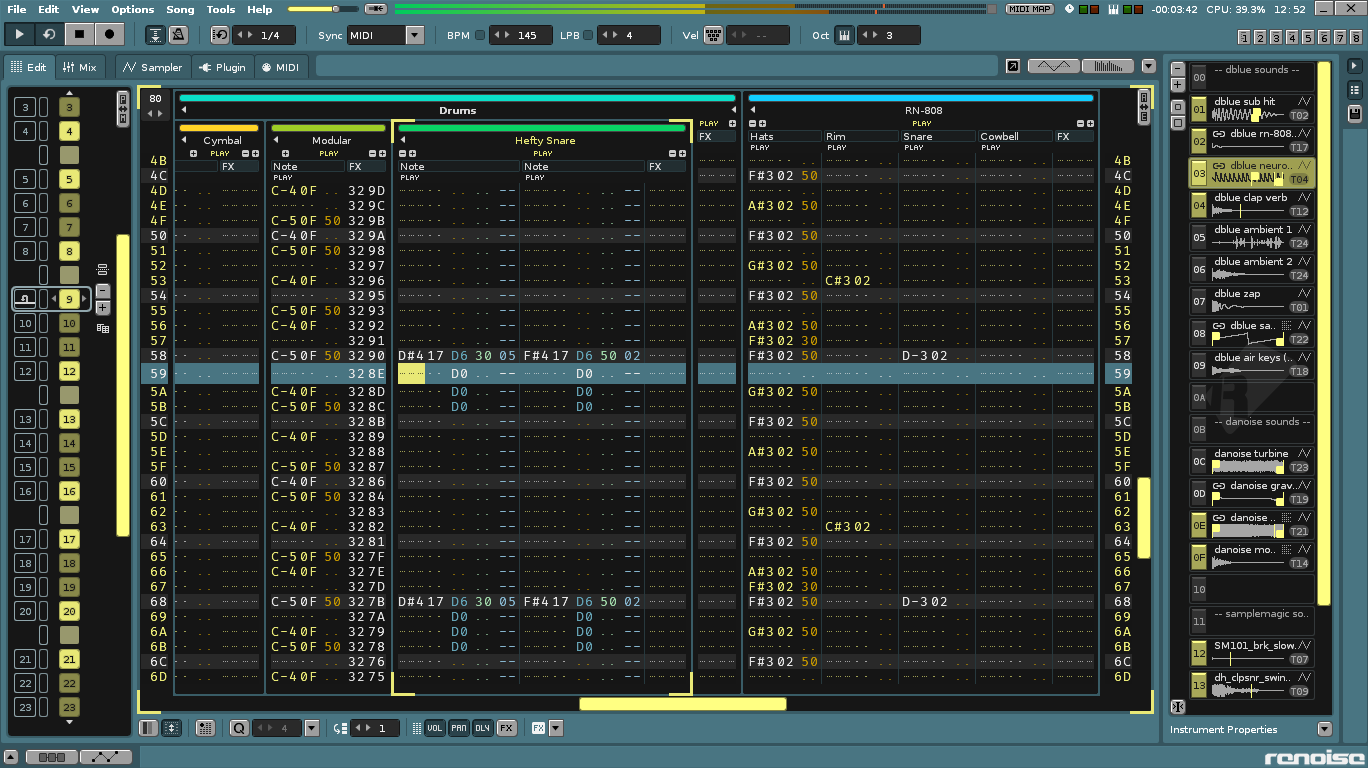Start playback with the Play button
This screenshot has height=768, width=1368.
19,34
